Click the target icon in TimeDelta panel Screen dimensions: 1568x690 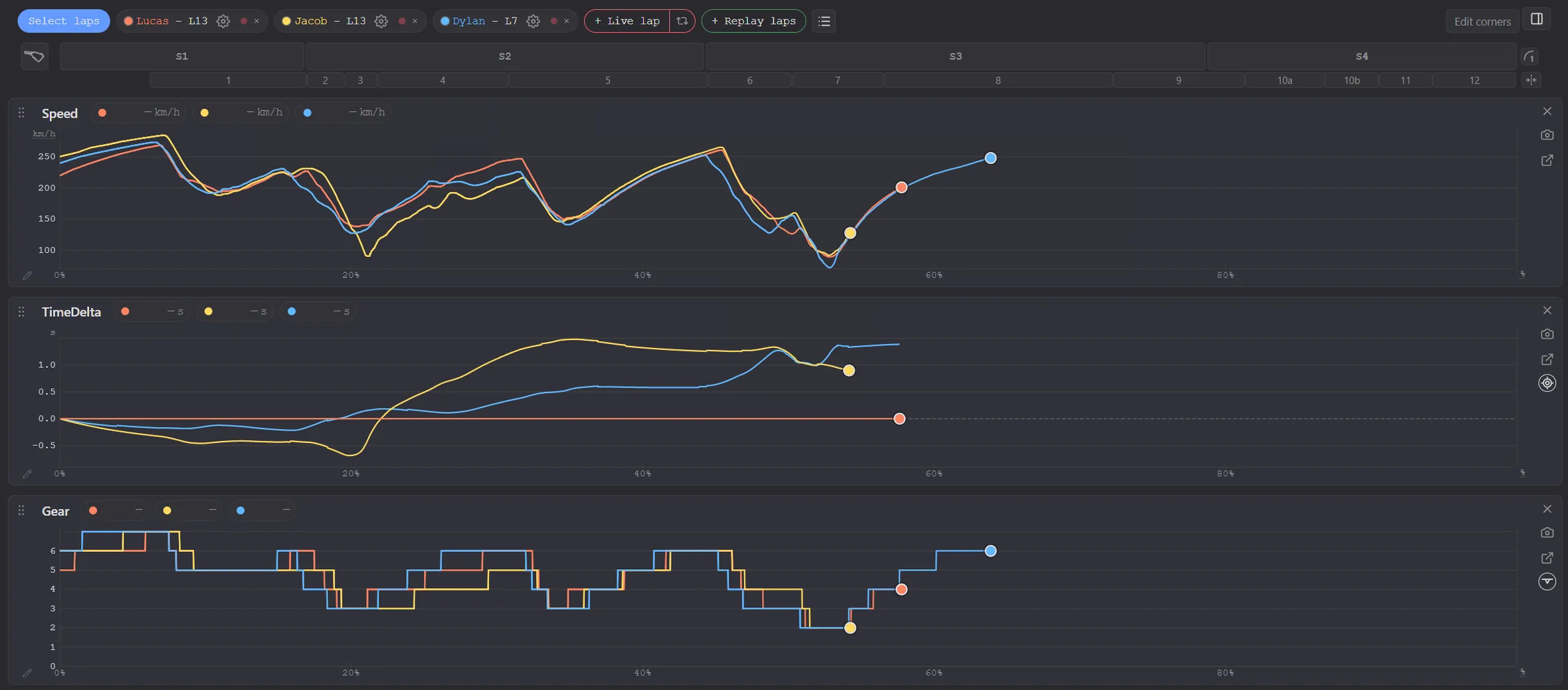tap(1547, 383)
